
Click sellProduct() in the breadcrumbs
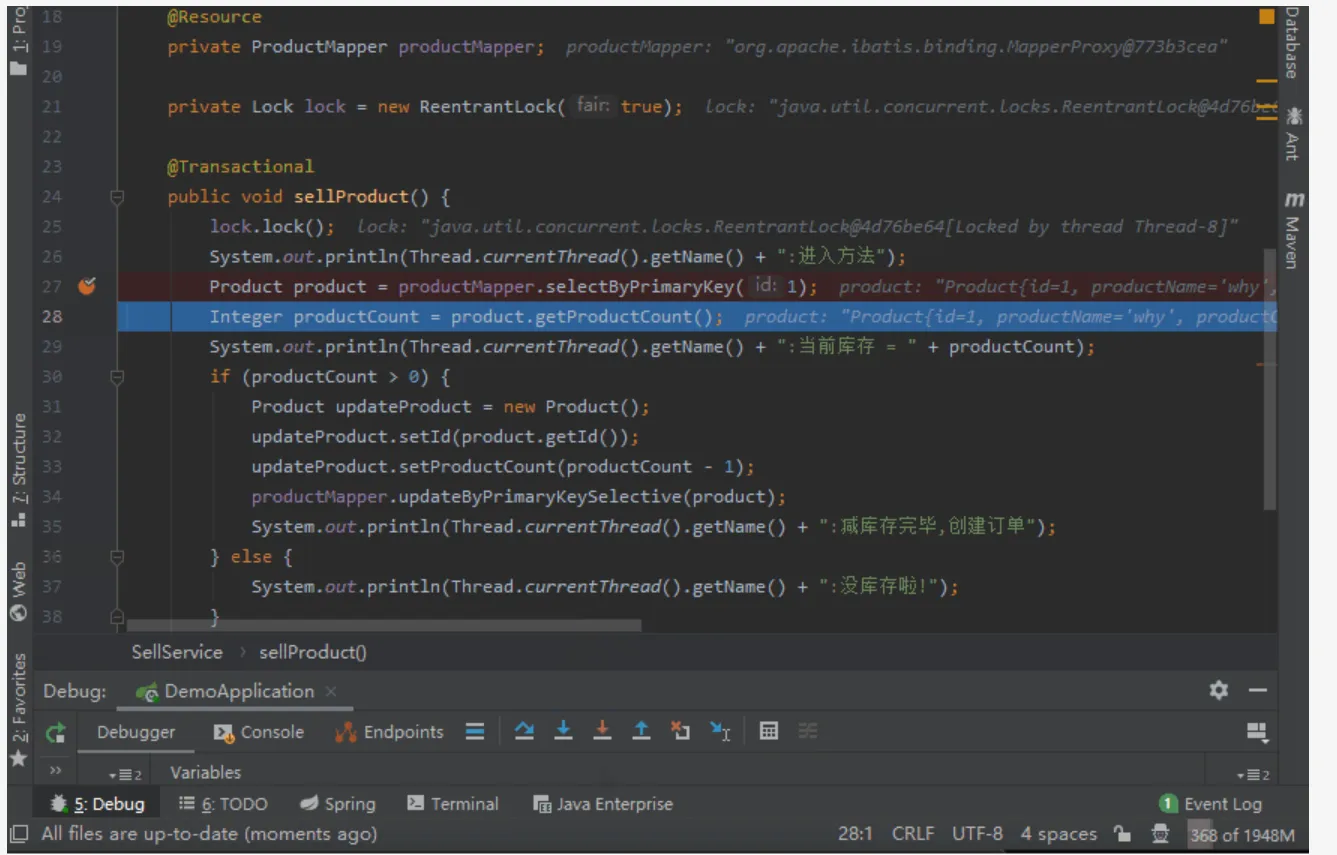313,652
